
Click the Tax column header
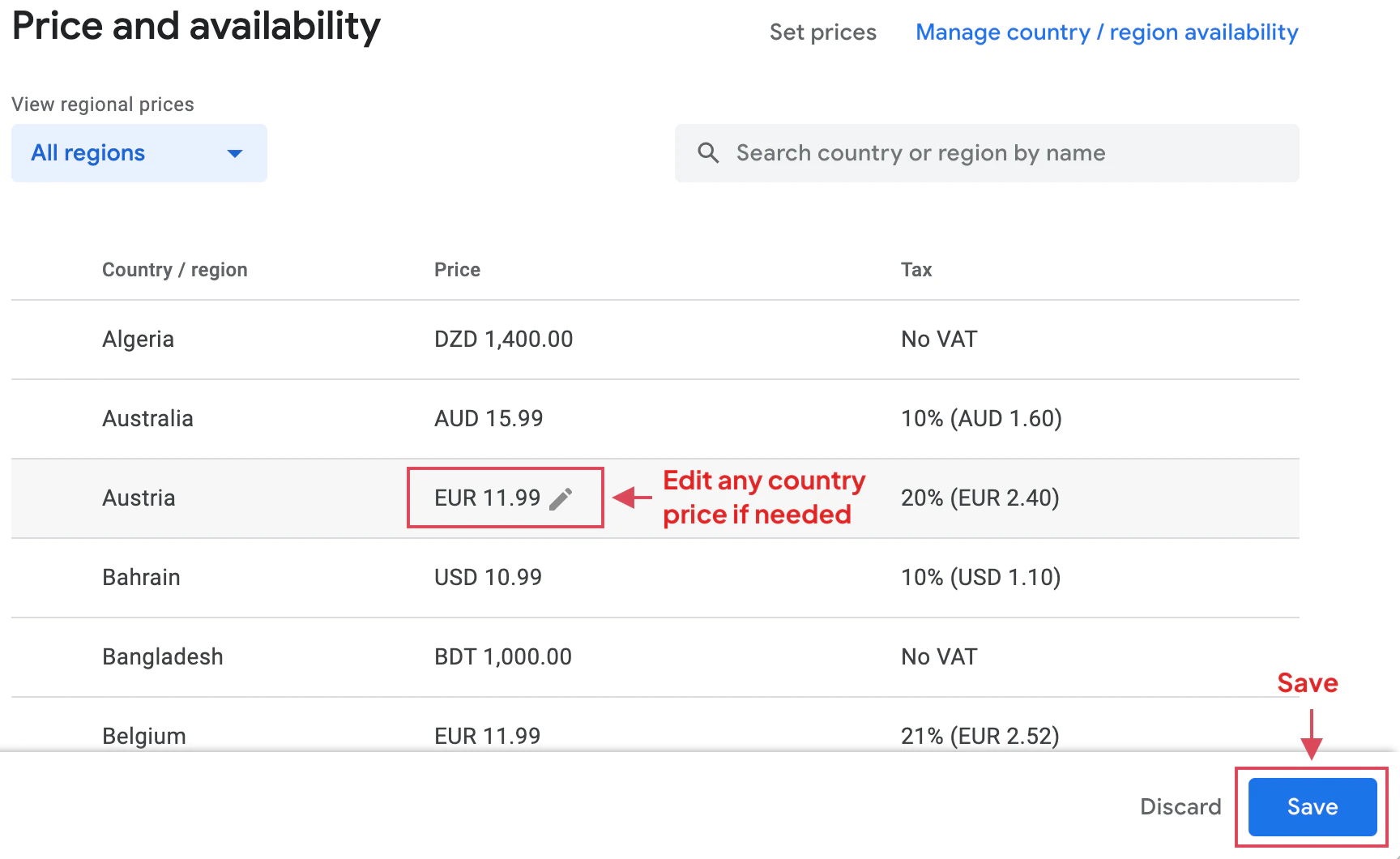916,269
